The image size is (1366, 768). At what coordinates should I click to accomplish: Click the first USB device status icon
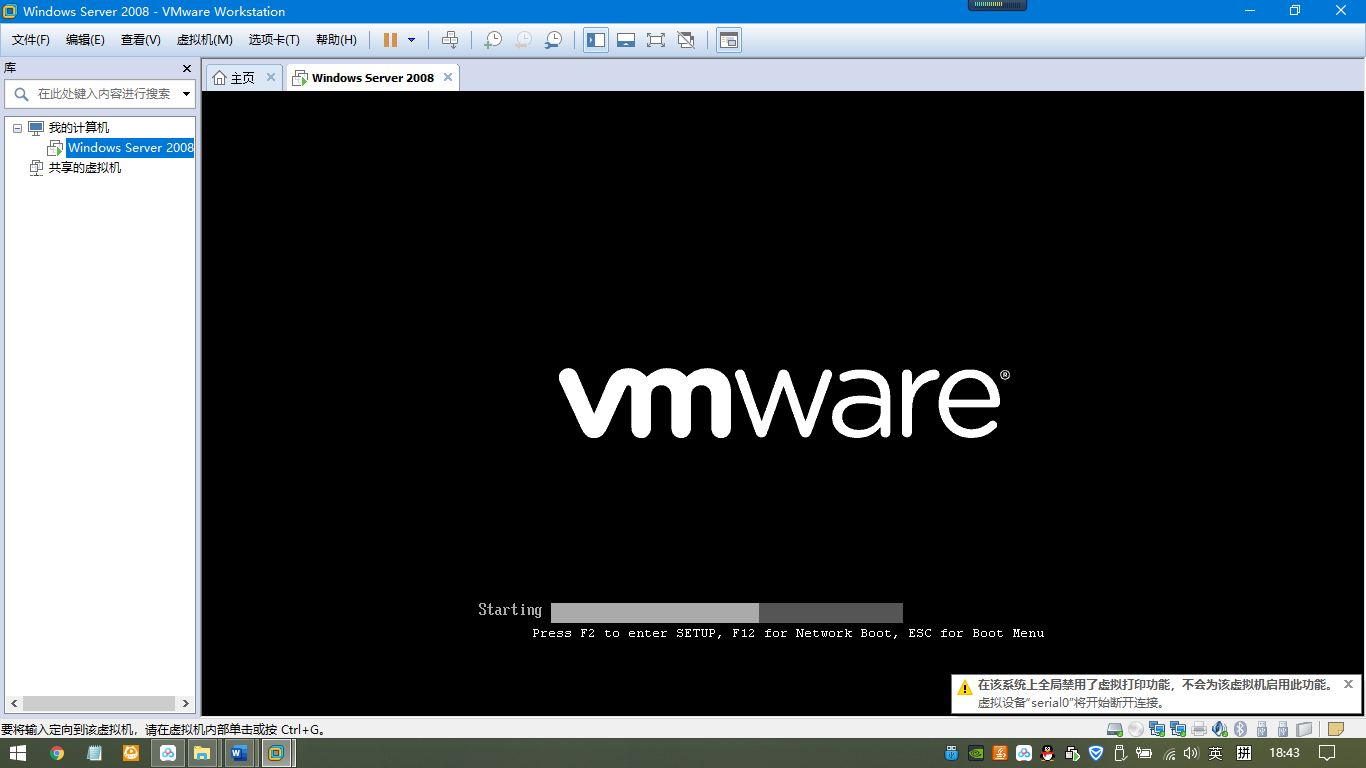1262,729
